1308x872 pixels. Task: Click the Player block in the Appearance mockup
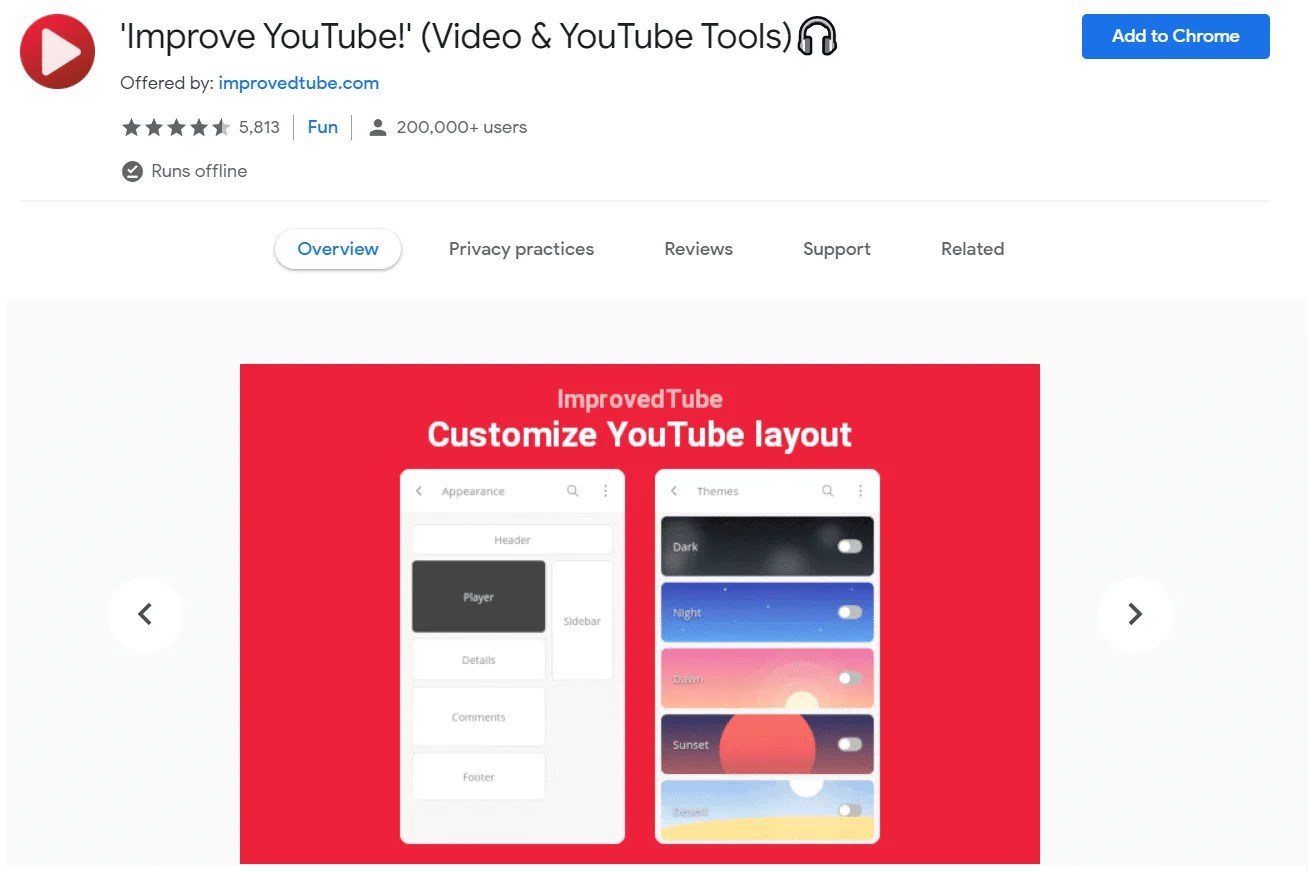[478, 596]
